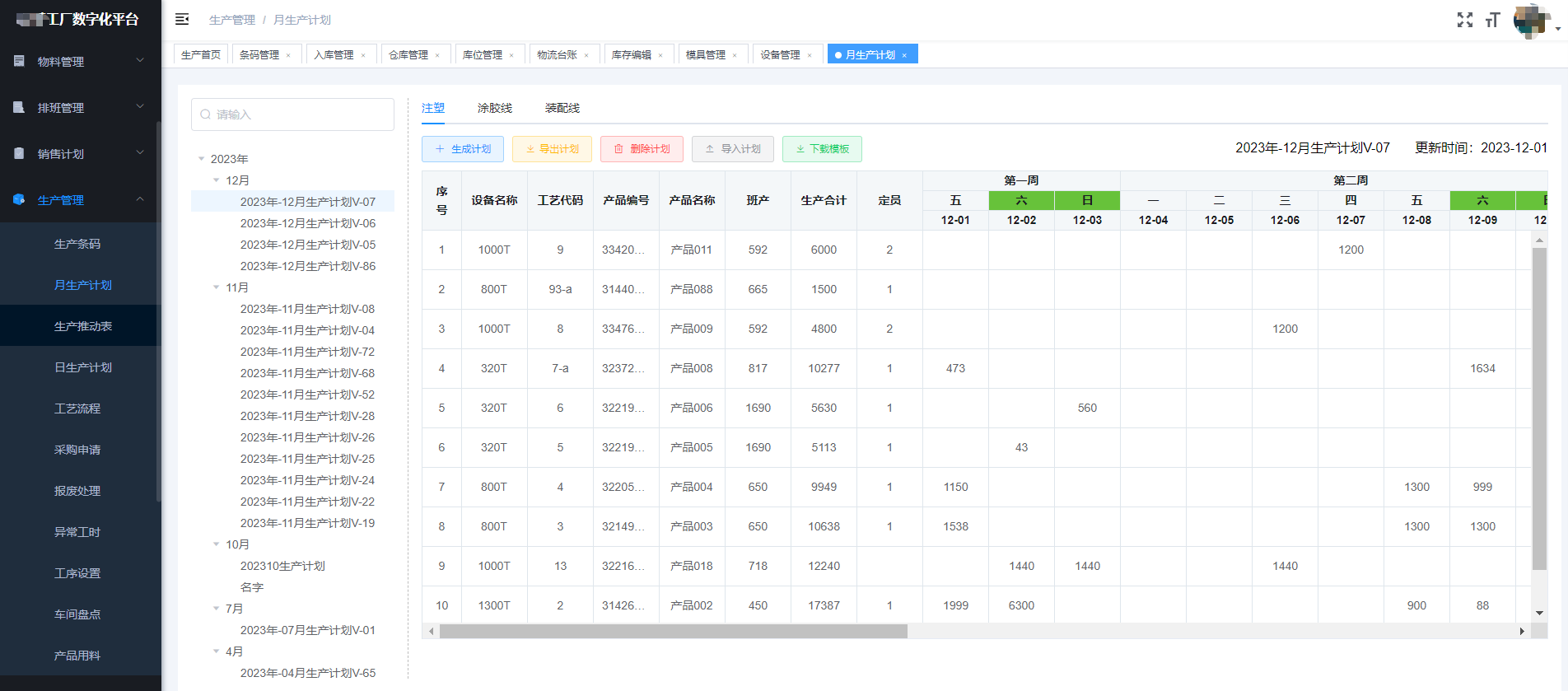Close the 物流台账 tab

pos(586,55)
